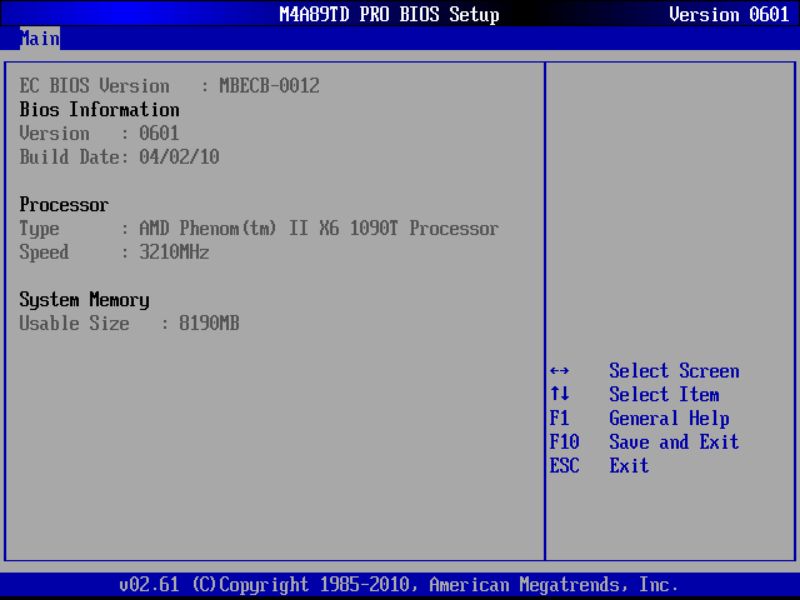Viewport: 800px width, 600px height.
Task: Select the EC BIOS Version entry
Action: [168, 85]
